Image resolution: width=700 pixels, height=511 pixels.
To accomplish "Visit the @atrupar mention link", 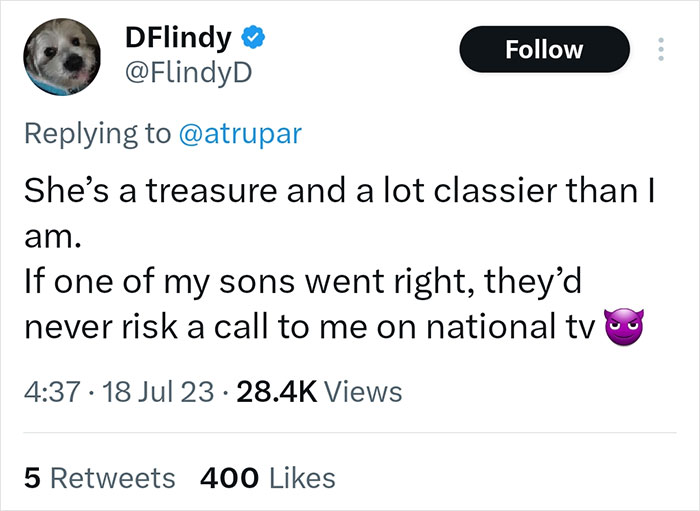I will tap(239, 134).
